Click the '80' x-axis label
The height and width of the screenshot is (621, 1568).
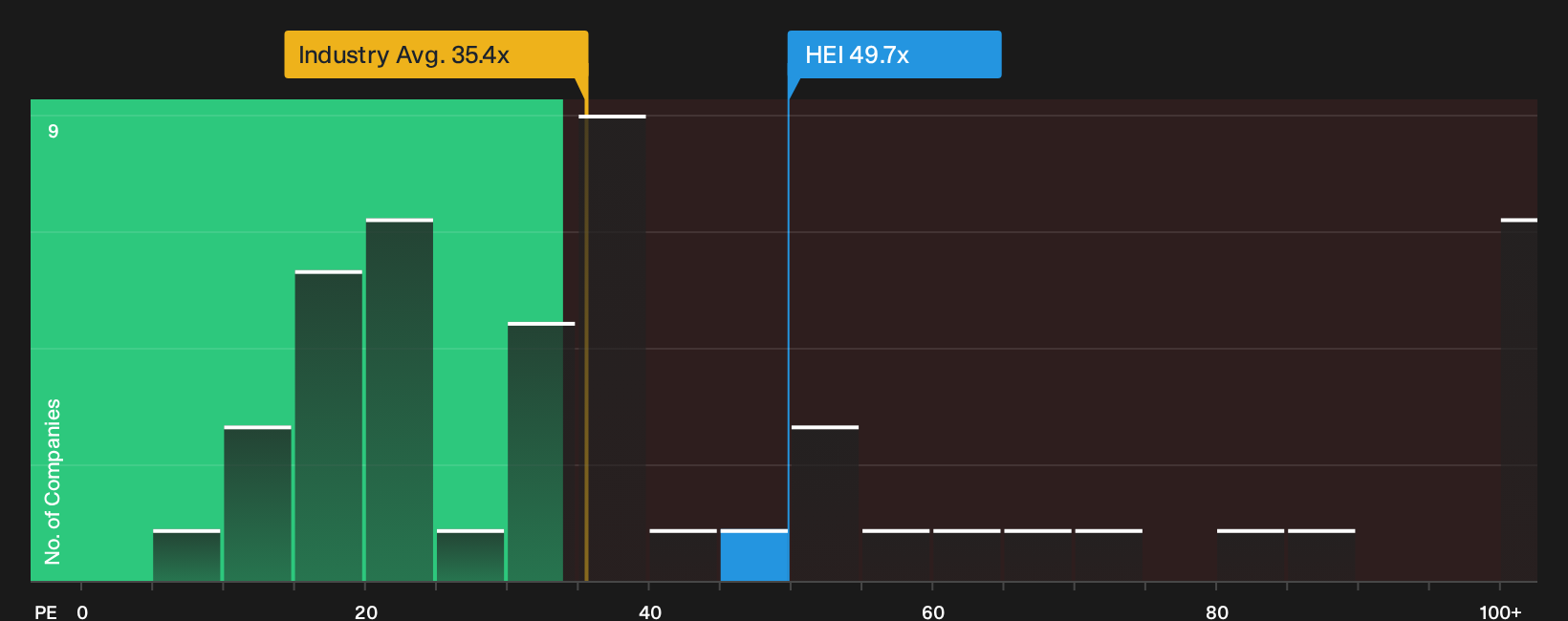pyautogui.click(x=1216, y=612)
